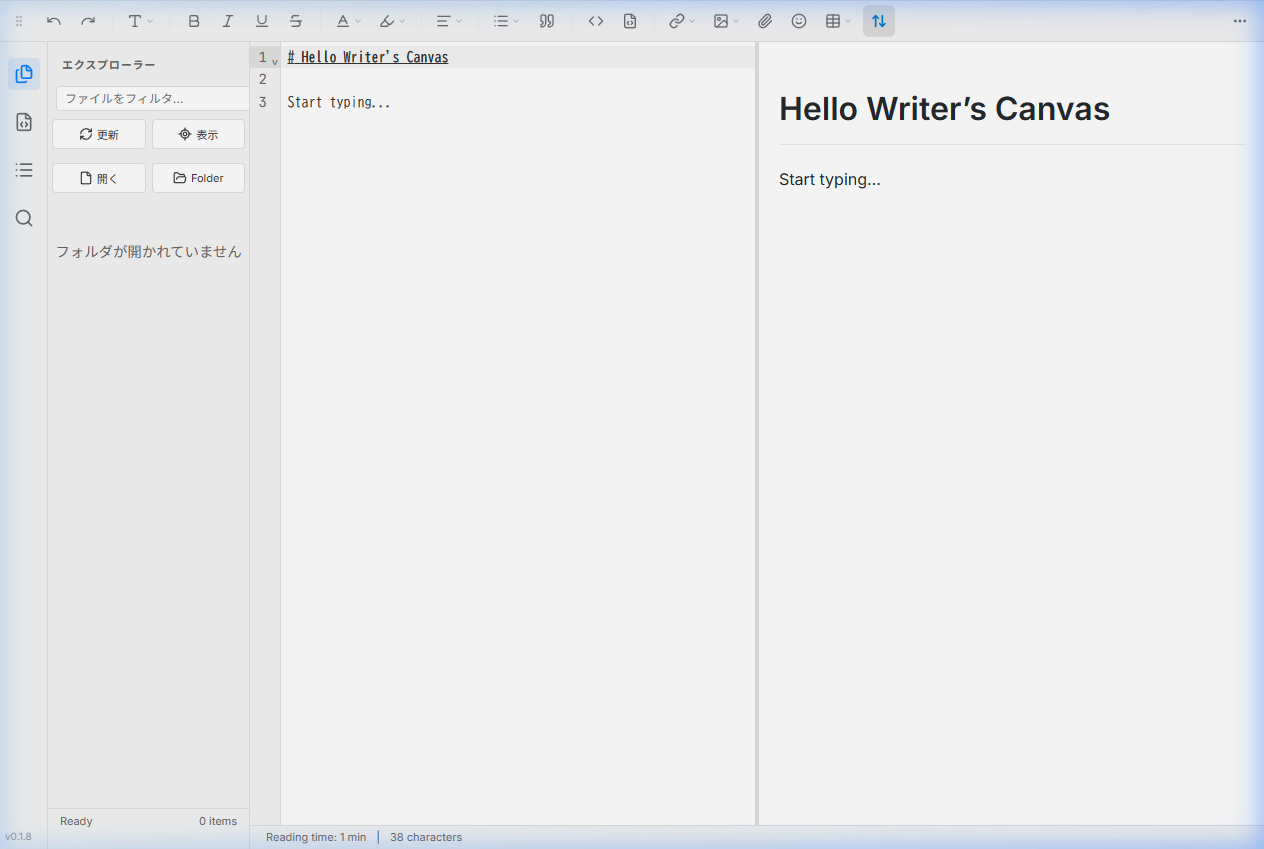Apply bold formatting

(x=194, y=21)
